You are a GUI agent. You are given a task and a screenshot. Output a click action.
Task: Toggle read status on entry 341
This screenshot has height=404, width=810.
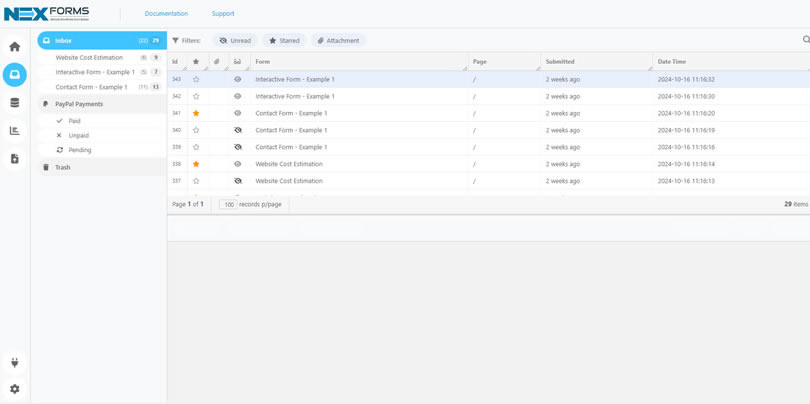tap(238, 113)
